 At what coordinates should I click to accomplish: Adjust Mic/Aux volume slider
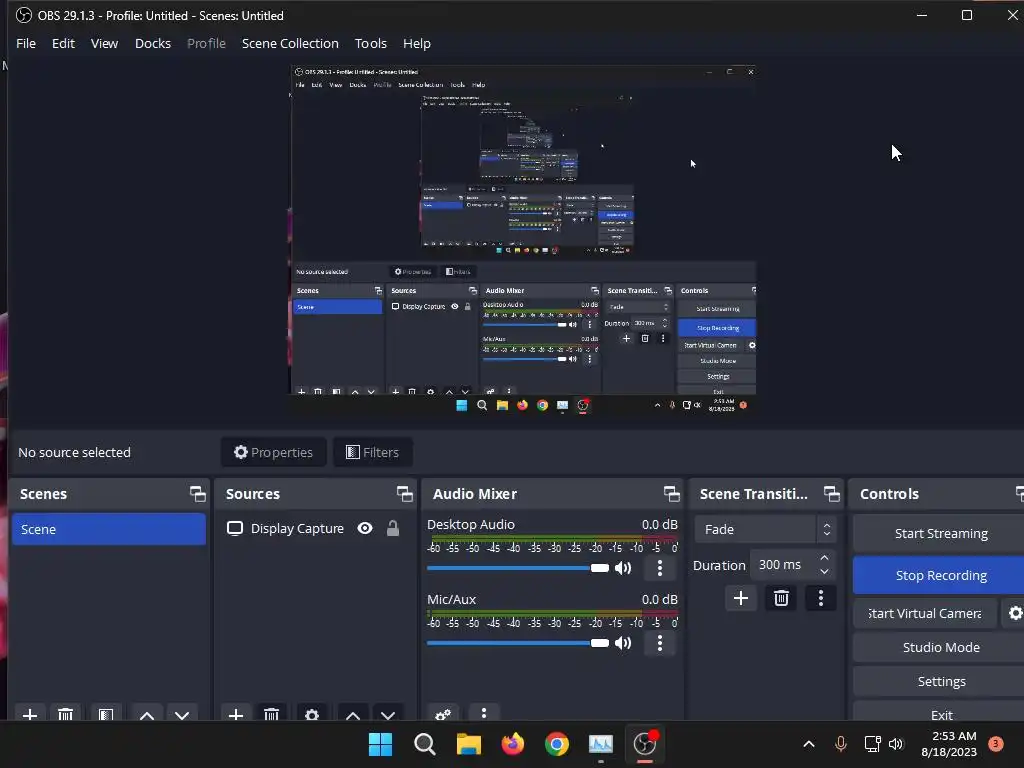coord(517,643)
